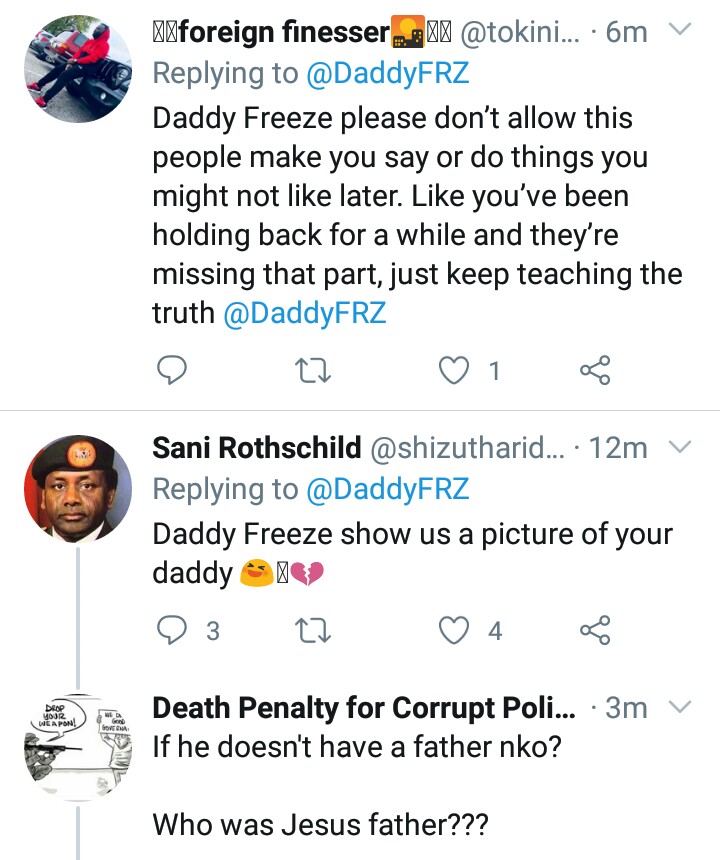Reply to foreign finesser's tweet
720x860 pixels.
pyautogui.click(x=174, y=371)
